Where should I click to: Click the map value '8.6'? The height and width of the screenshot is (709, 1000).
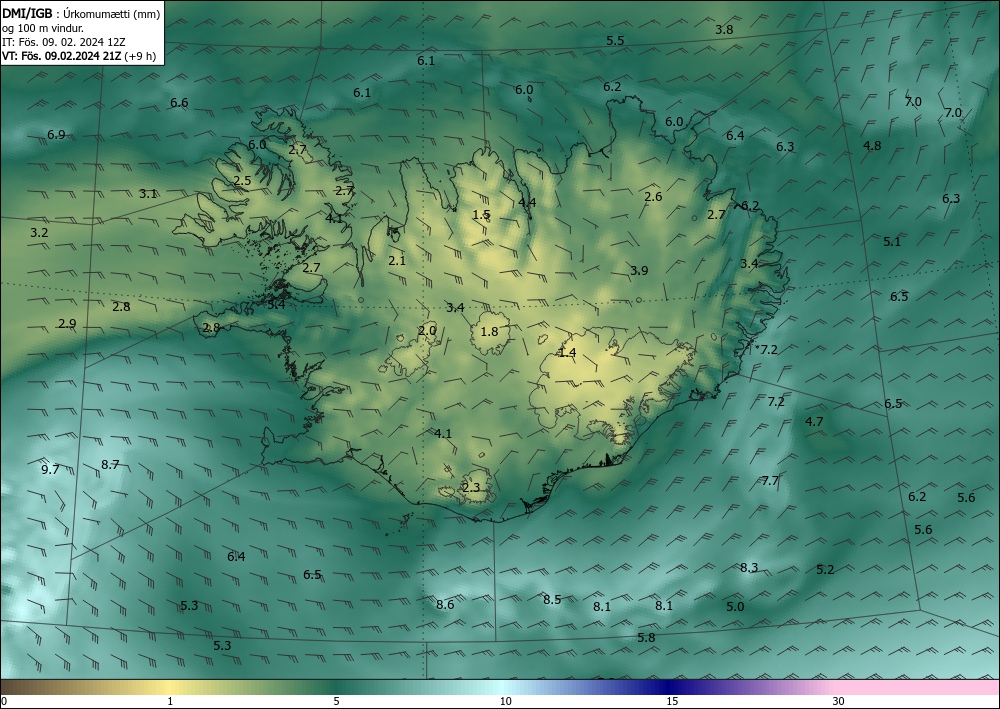tap(445, 604)
